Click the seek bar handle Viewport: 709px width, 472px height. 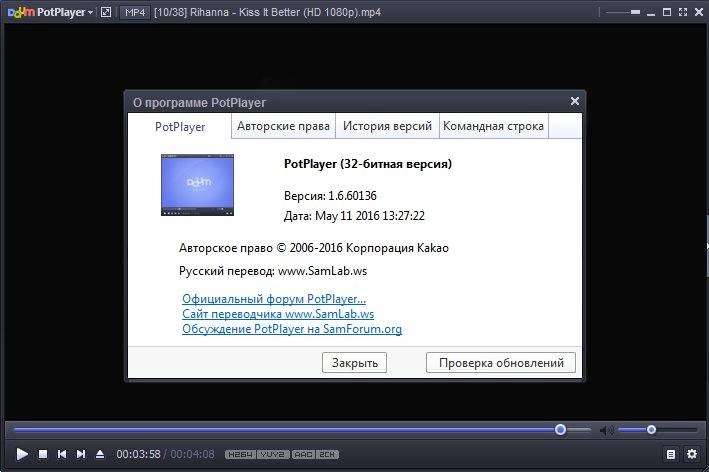point(560,430)
